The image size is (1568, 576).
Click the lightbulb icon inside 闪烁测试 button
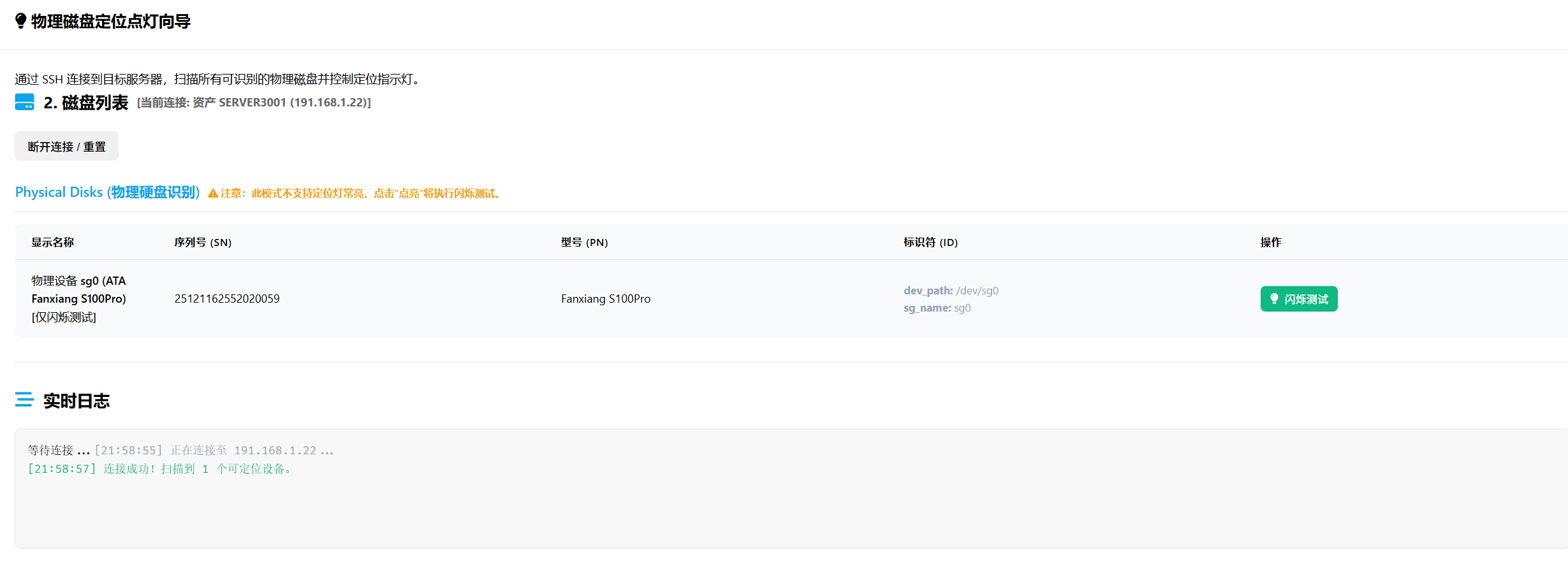1274,299
